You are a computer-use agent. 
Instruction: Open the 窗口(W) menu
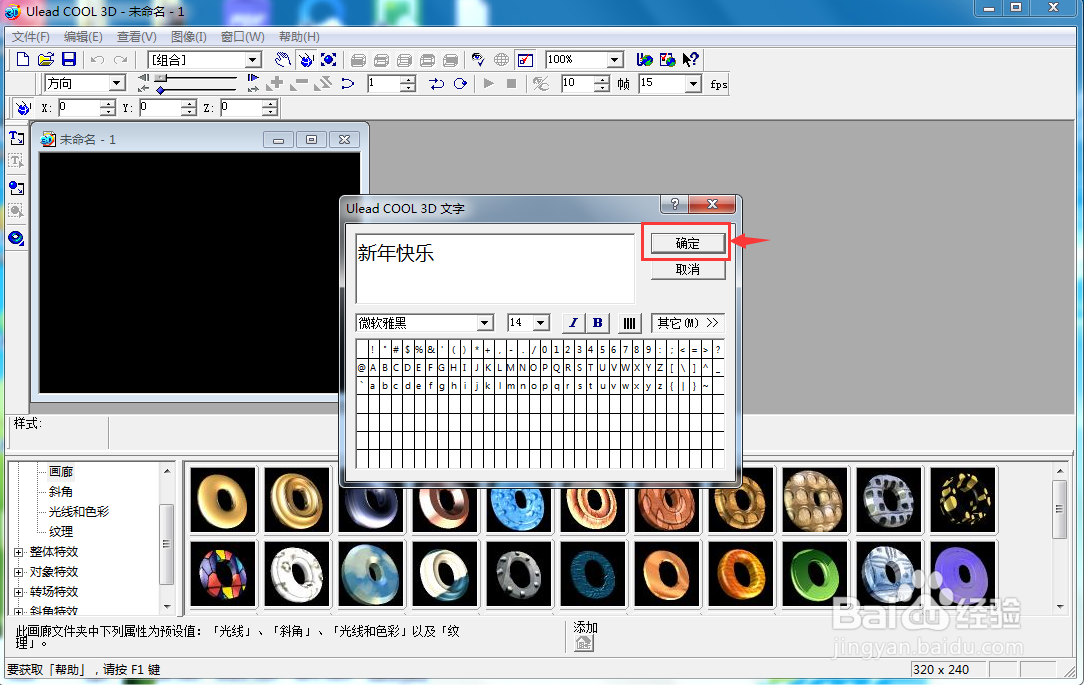tap(243, 37)
